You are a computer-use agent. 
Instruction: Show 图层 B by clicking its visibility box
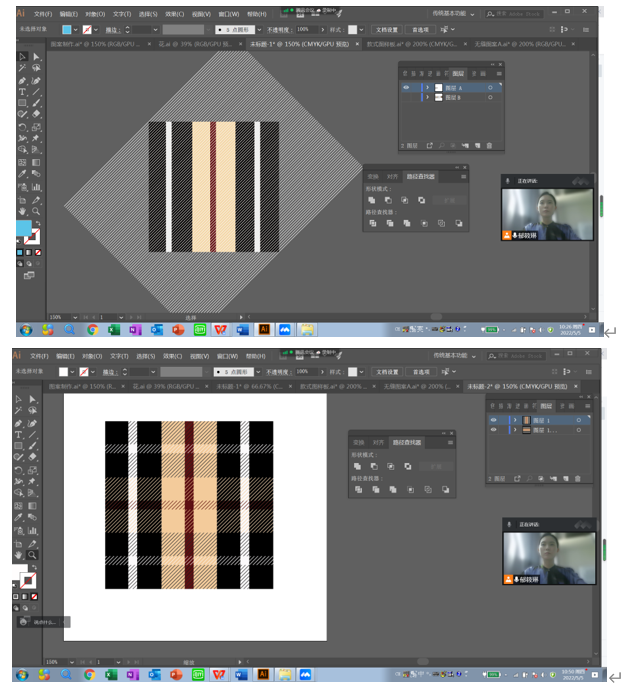click(406, 99)
